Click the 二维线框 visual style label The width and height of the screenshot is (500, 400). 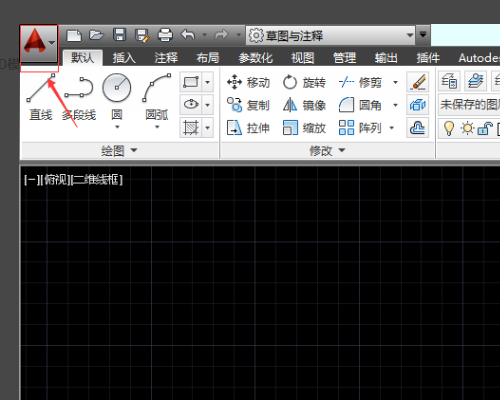97,180
